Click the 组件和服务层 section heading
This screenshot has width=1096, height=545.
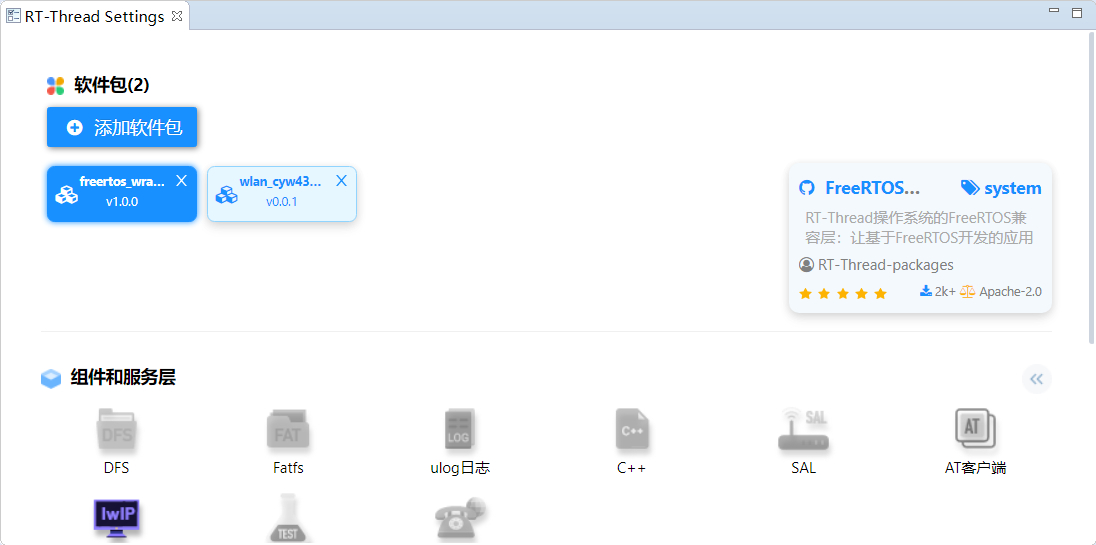[123, 378]
